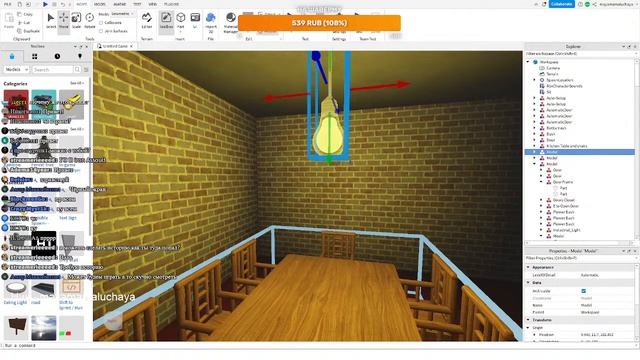
Task: Toggle the Archivable property checkbox
Action: pyautogui.click(x=583, y=291)
